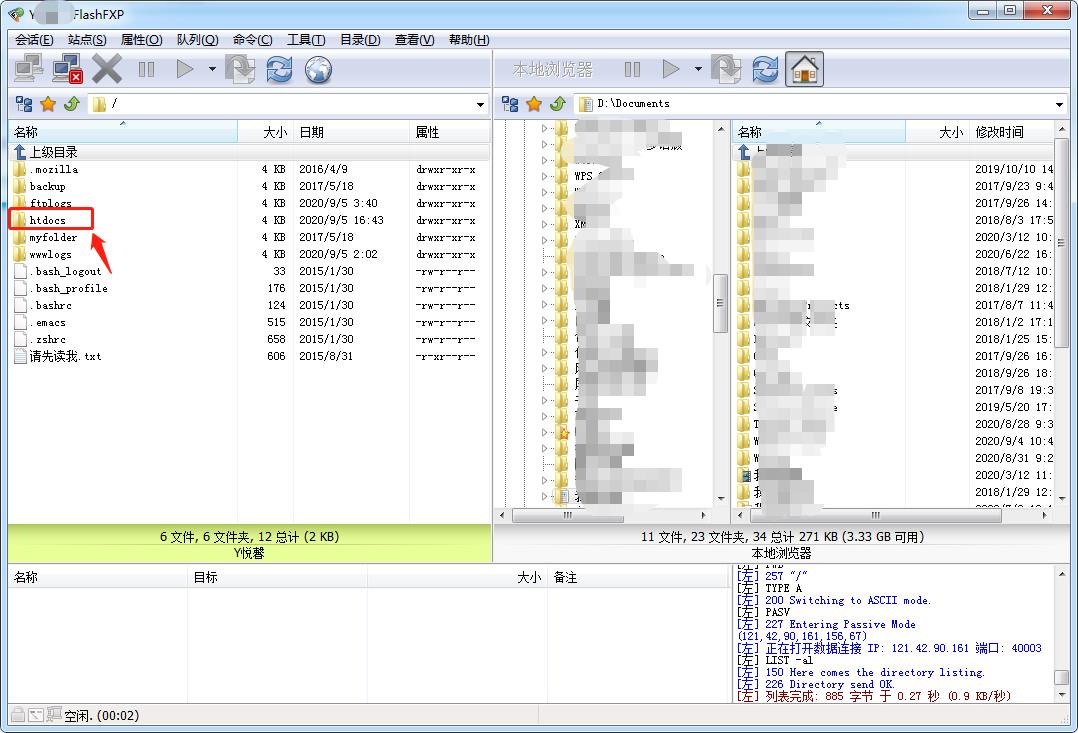Open the remote path history dropdown
This screenshot has width=1078, height=733.
point(481,105)
